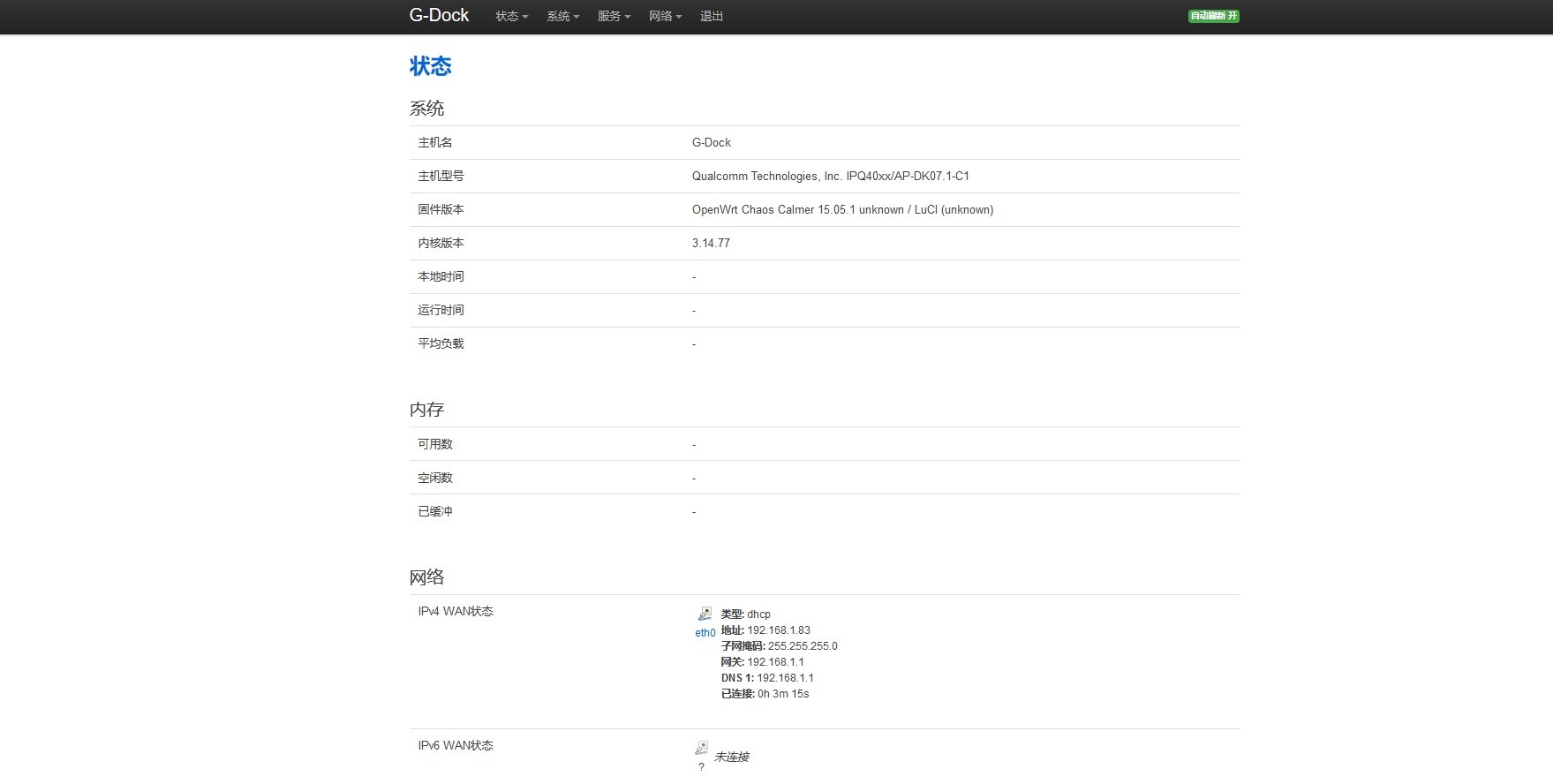Click the IPv6 WAN disconnected interface icon

click(x=701, y=748)
